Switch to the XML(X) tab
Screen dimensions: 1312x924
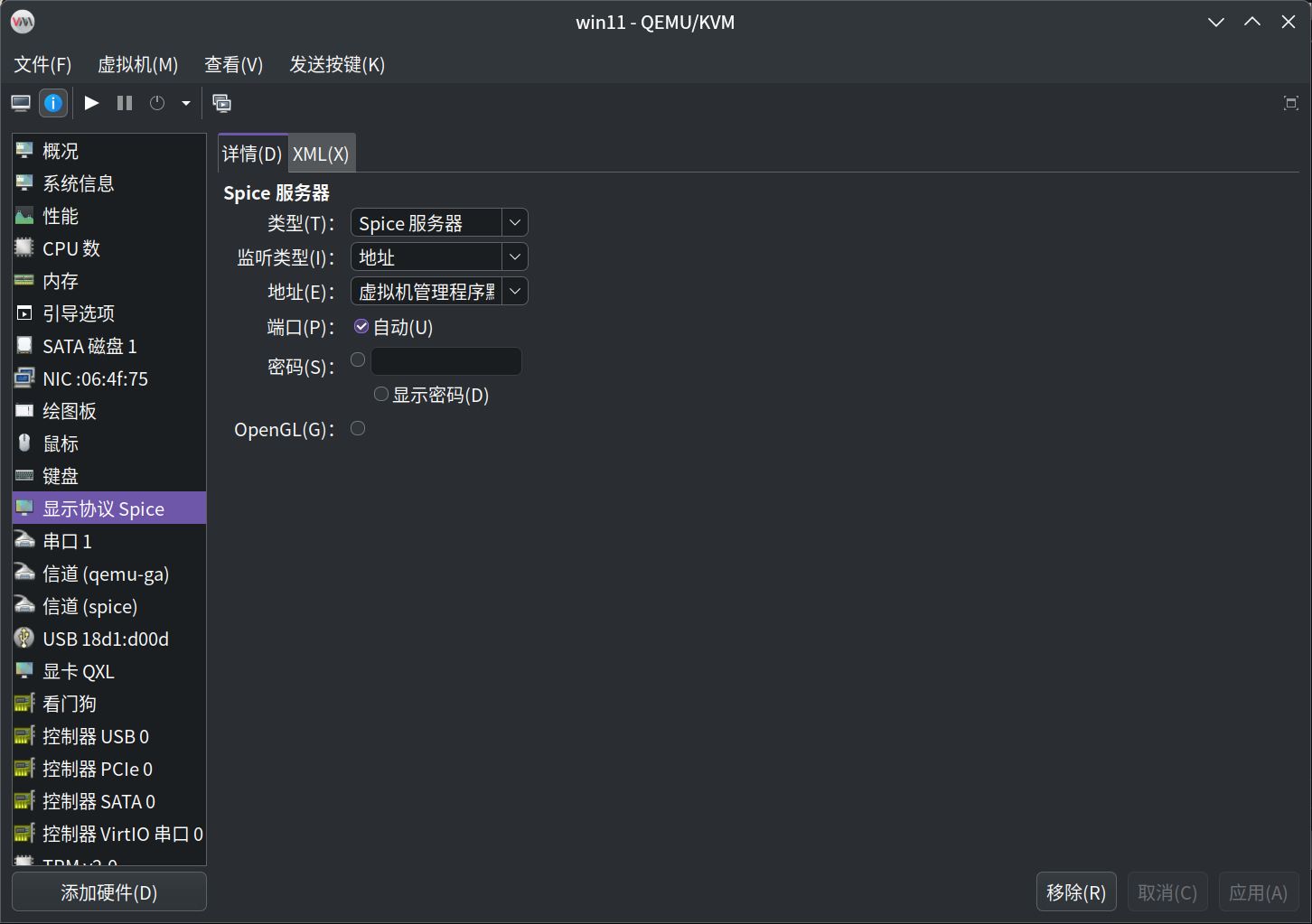321,154
